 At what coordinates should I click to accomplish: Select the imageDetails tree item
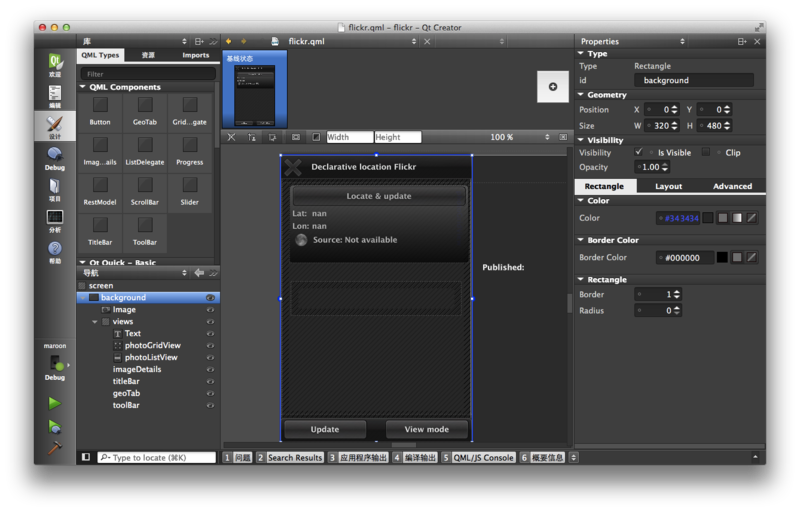pos(137,369)
